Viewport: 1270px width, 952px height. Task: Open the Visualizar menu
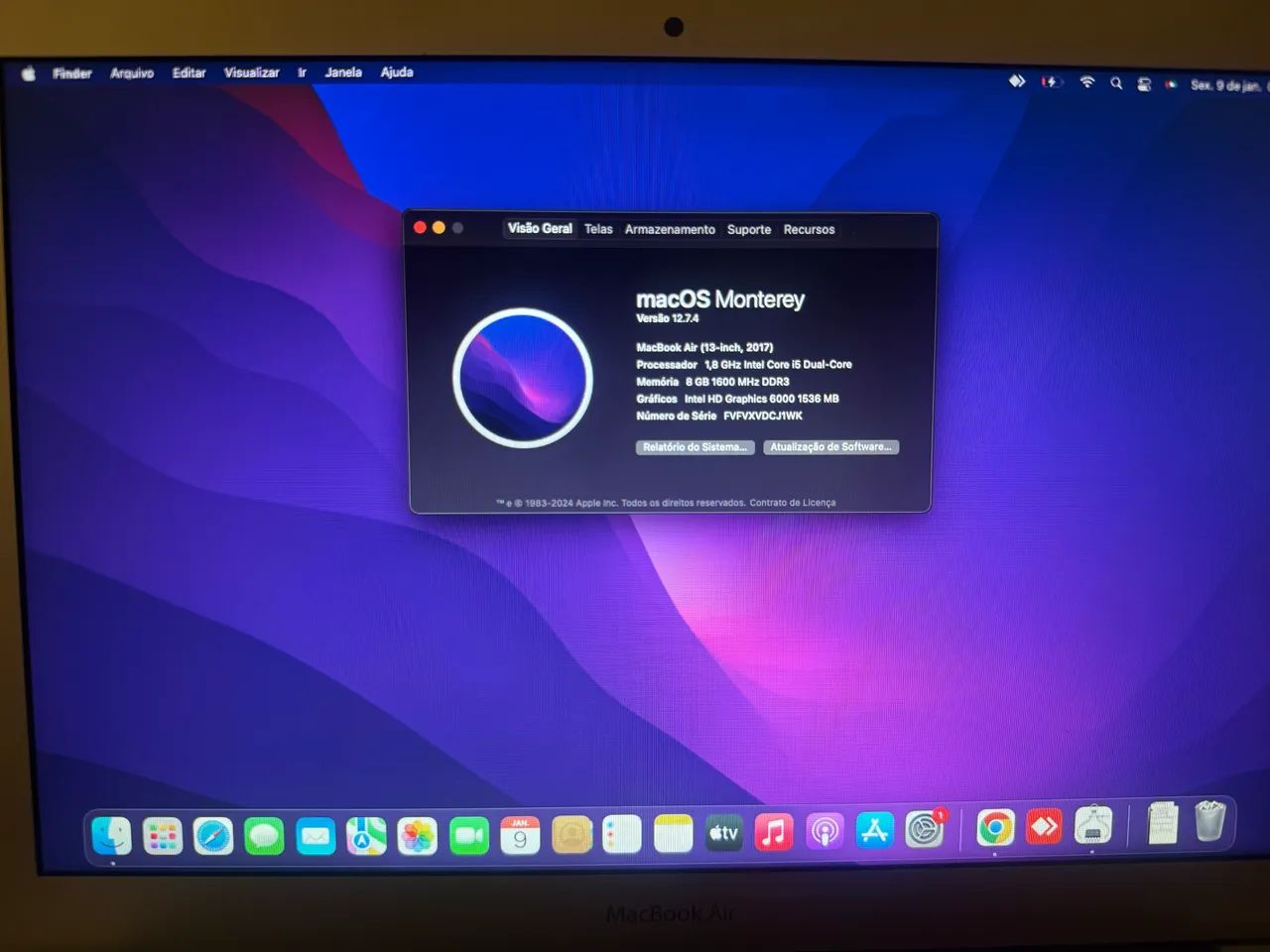(251, 71)
